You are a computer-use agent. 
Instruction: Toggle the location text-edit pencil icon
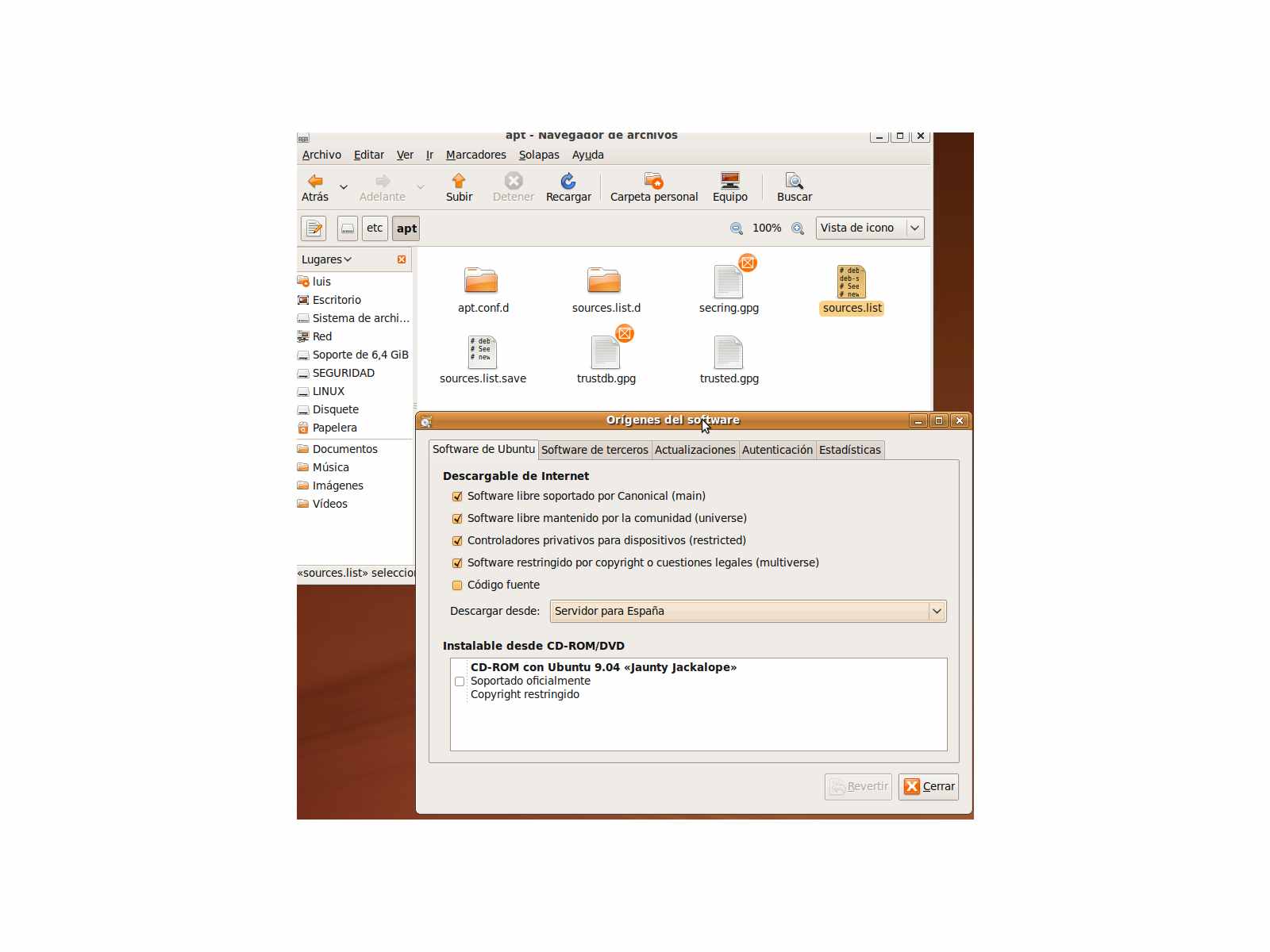(314, 228)
